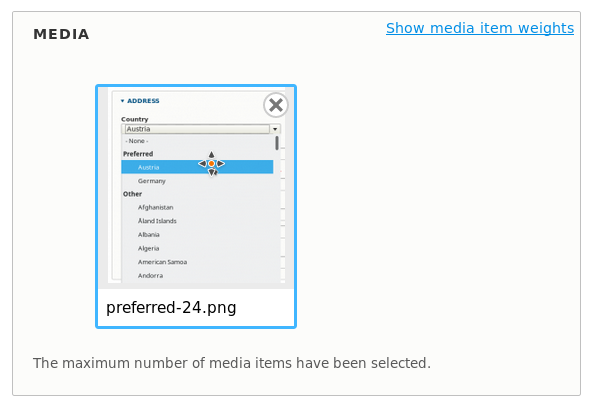
Task: Click the MEDIA section heading
Action: 61,34
